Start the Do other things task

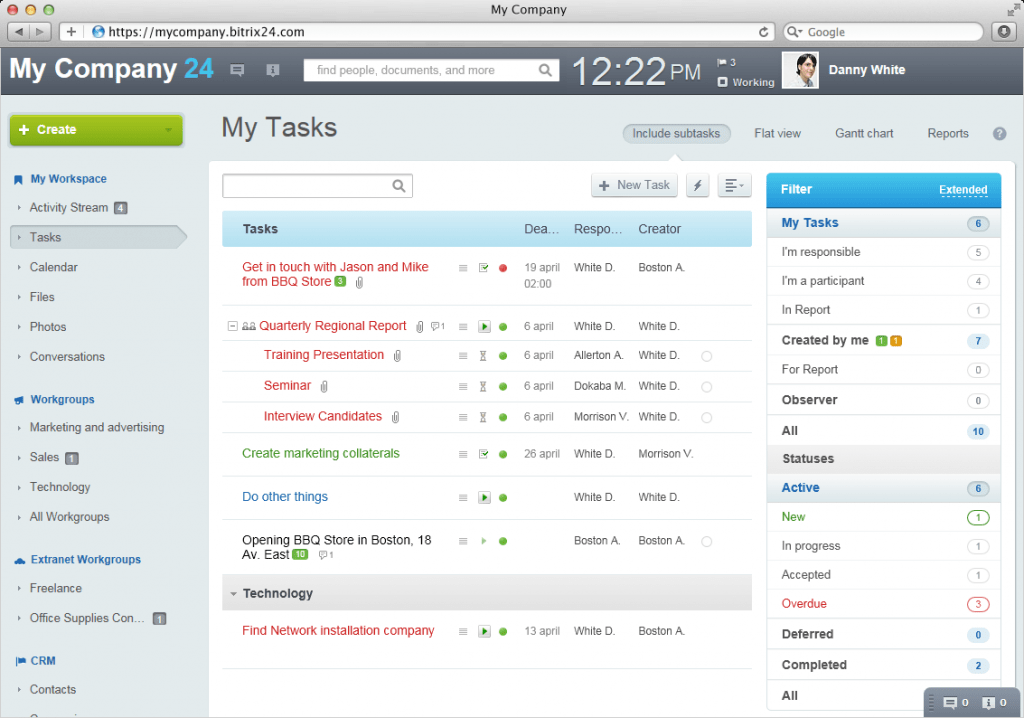click(484, 497)
